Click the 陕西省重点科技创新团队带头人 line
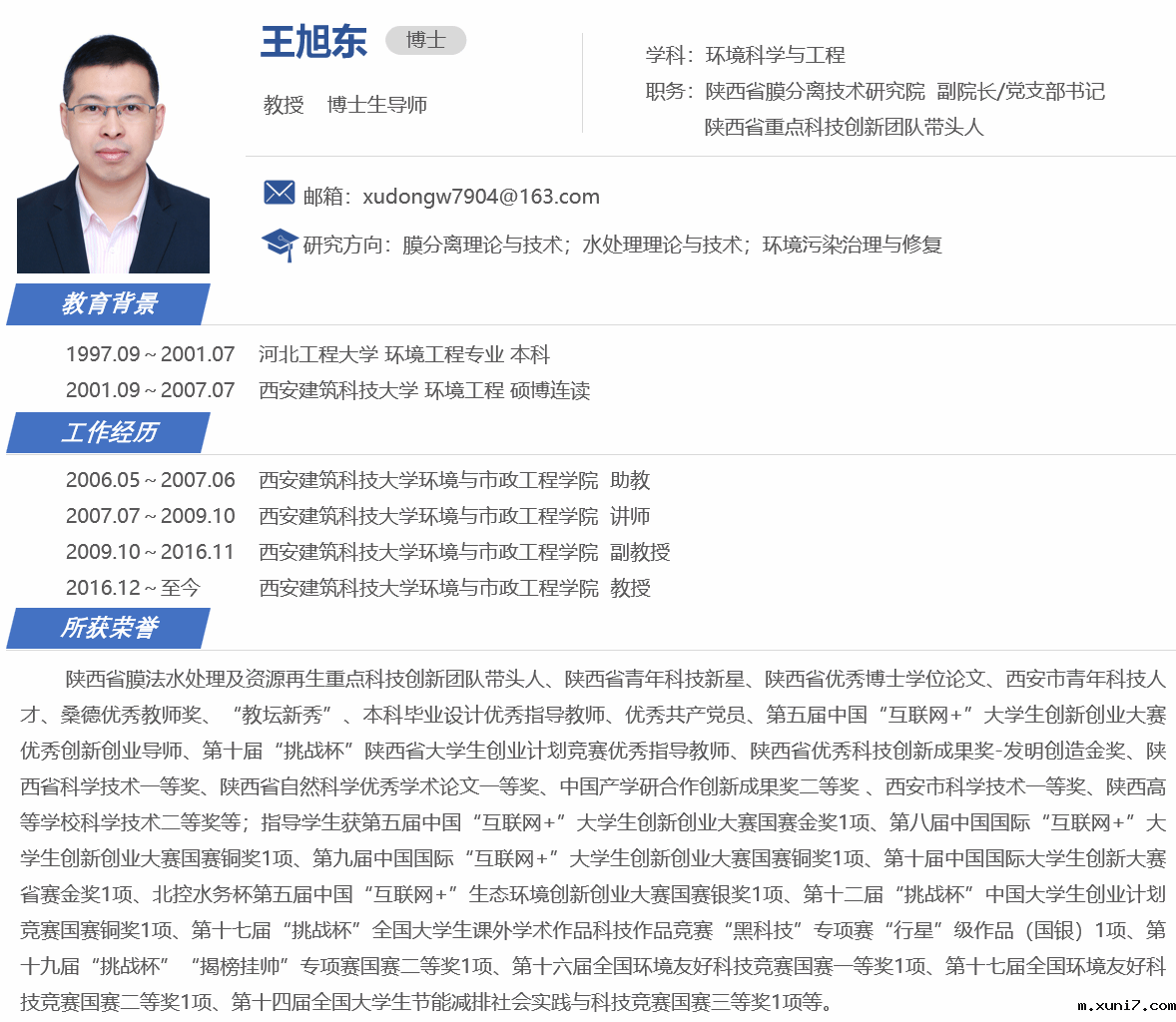Viewport: 1176px width, 1022px height. 844,127
